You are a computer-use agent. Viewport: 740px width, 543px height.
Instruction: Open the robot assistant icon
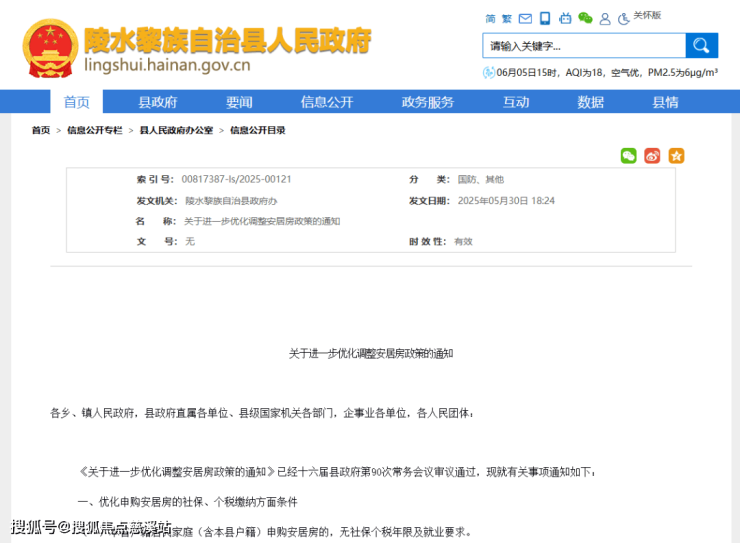[x=565, y=18]
